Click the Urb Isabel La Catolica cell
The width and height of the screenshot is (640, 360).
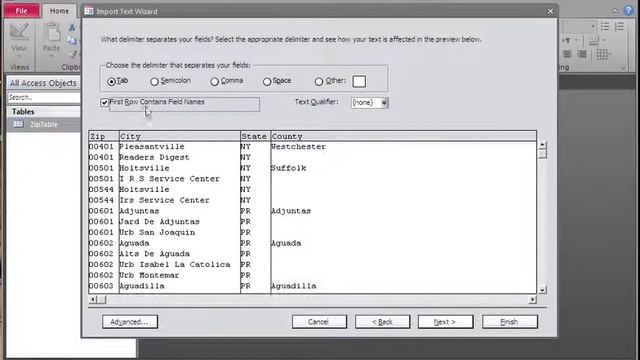tap(175, 264)
